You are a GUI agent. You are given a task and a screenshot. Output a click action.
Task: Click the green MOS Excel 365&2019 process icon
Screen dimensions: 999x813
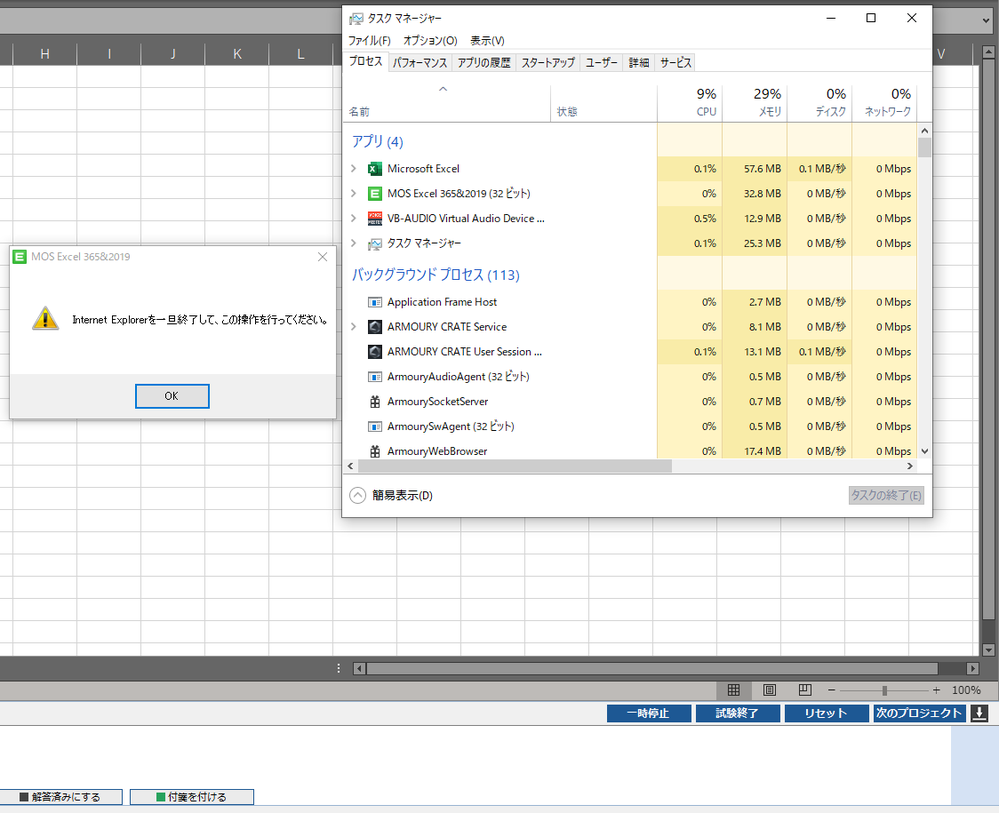[x=375, y=194]
